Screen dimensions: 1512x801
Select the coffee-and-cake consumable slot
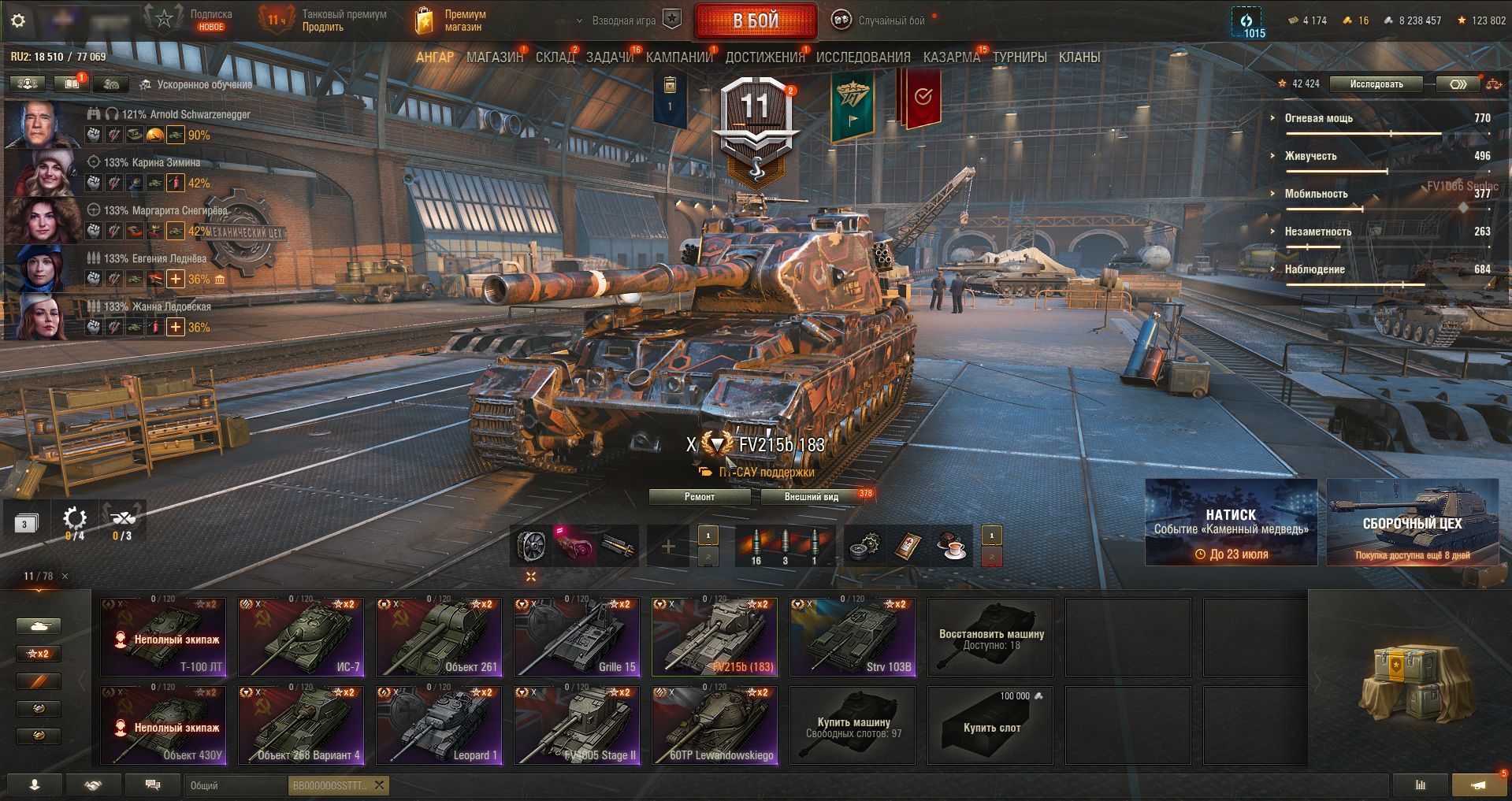point(952,545)
